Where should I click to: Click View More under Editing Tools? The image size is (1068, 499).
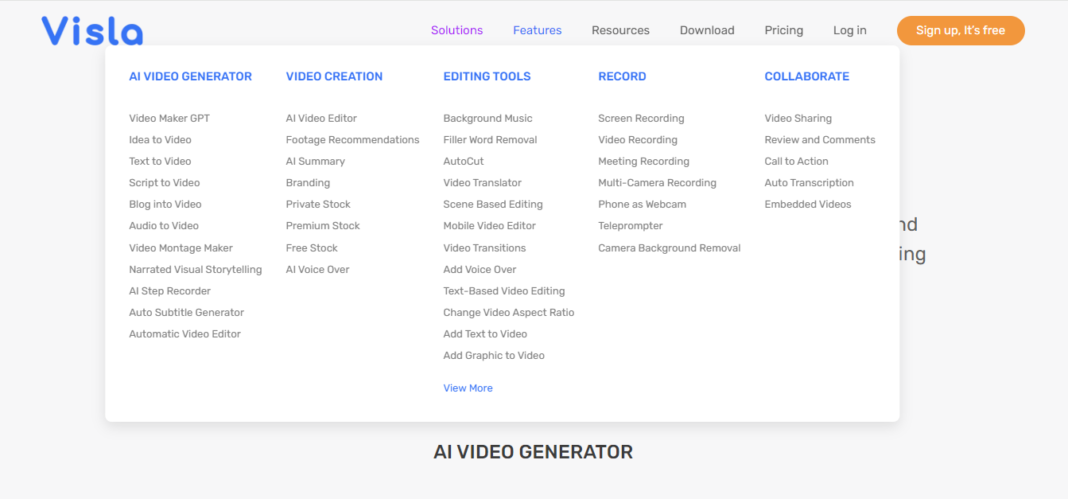pyautogui.click(x=468, y=388)
